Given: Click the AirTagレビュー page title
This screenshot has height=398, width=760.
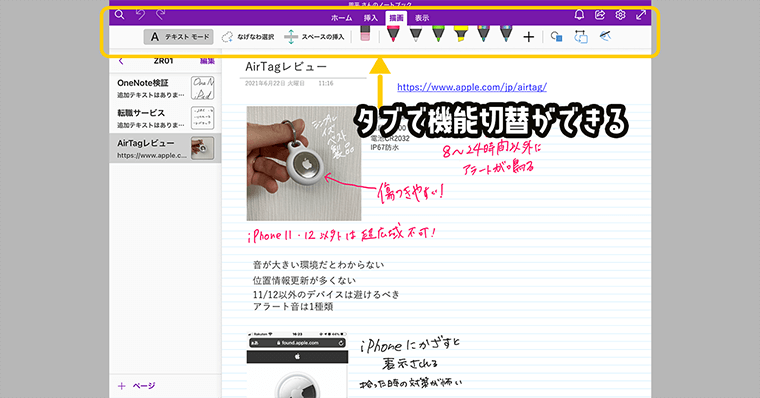Looking at the screenshot, I should (x=286, y=67).
